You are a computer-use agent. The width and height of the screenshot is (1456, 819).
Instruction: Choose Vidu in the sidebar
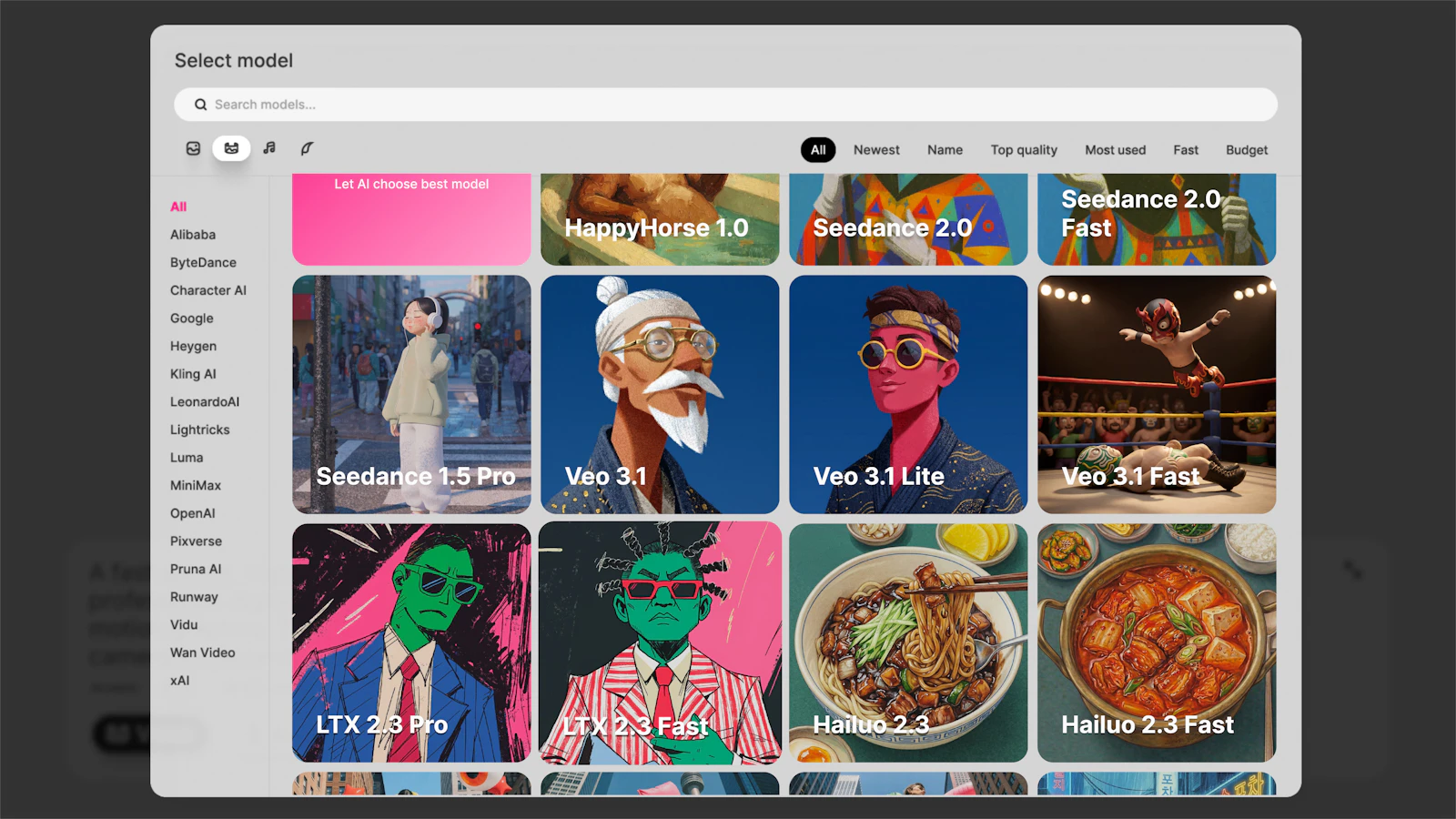[184, 625]
